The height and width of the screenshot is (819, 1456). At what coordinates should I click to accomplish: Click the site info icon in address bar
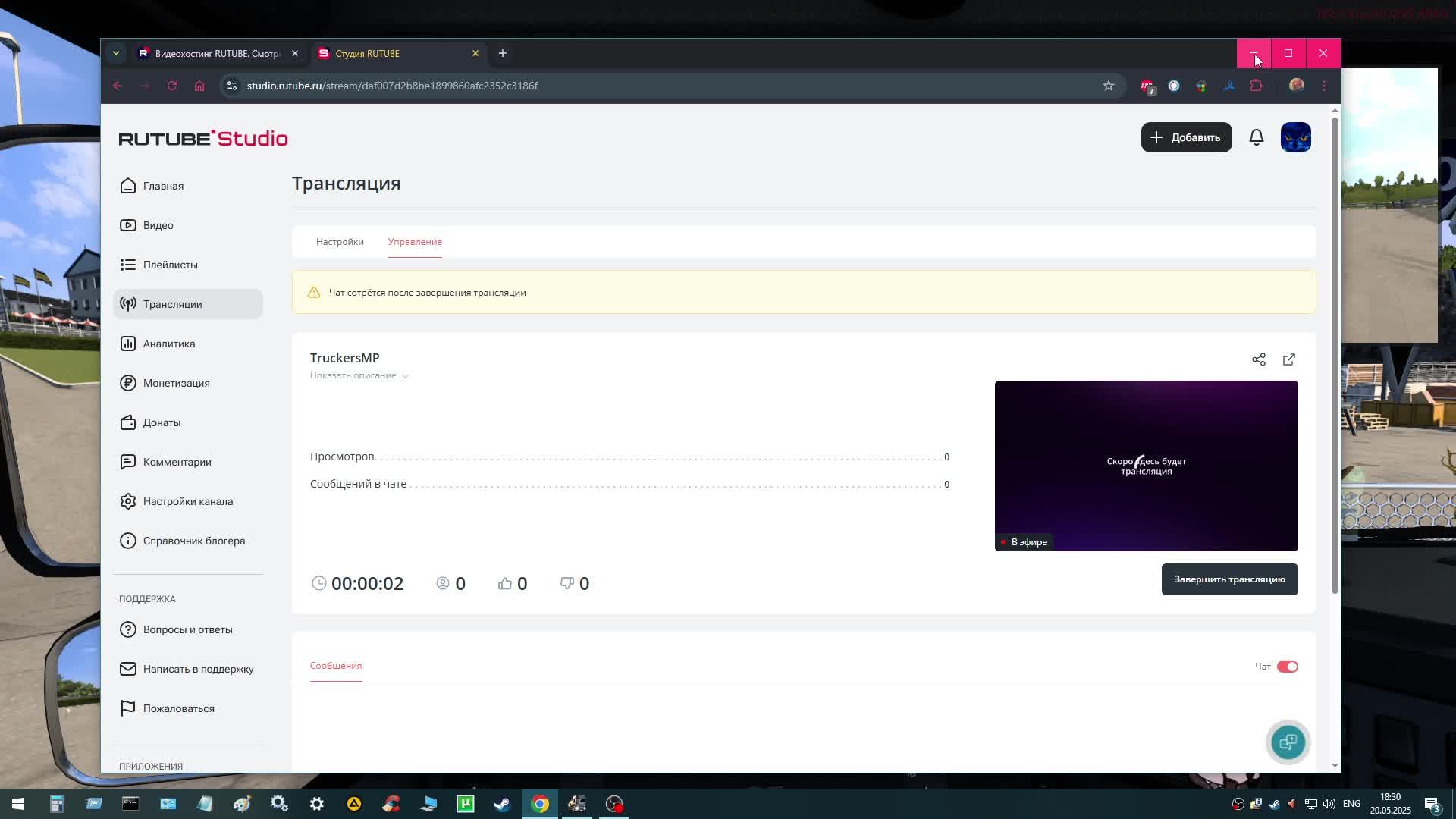(232, 86)
